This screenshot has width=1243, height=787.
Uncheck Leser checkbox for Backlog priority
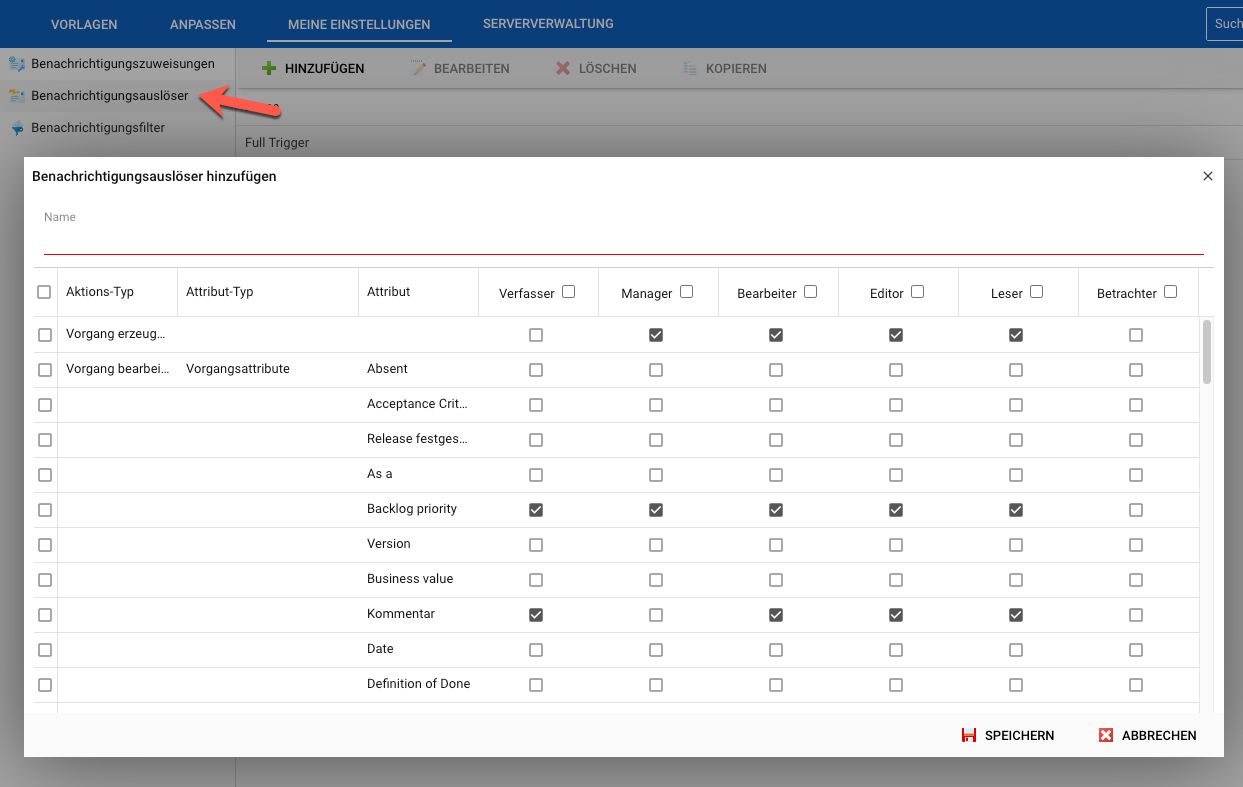pos(1016,510)
